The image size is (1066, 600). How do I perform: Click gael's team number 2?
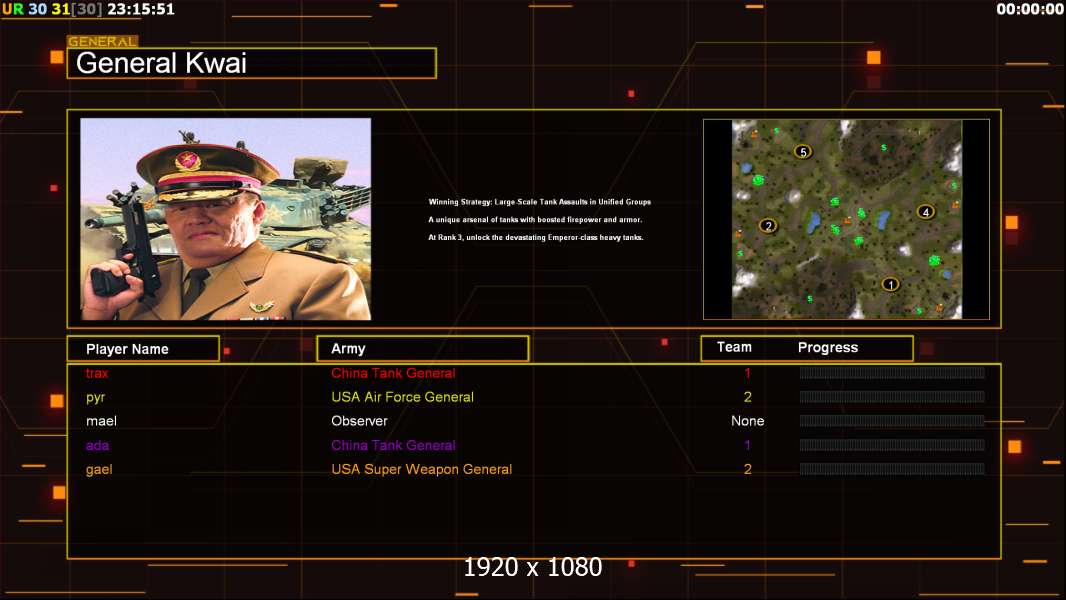tap(747, 469)
